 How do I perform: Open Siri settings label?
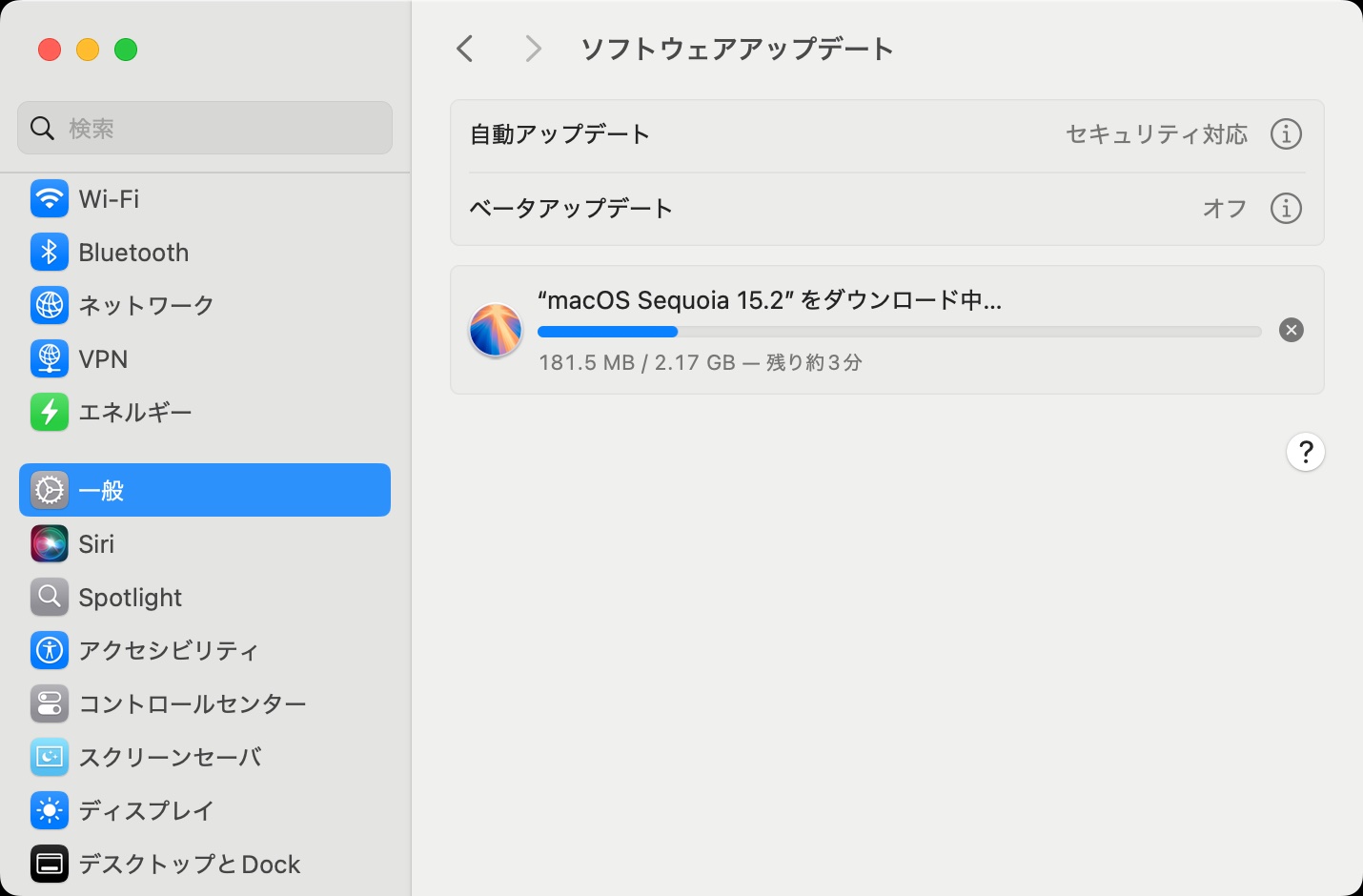tap(96, 544)
